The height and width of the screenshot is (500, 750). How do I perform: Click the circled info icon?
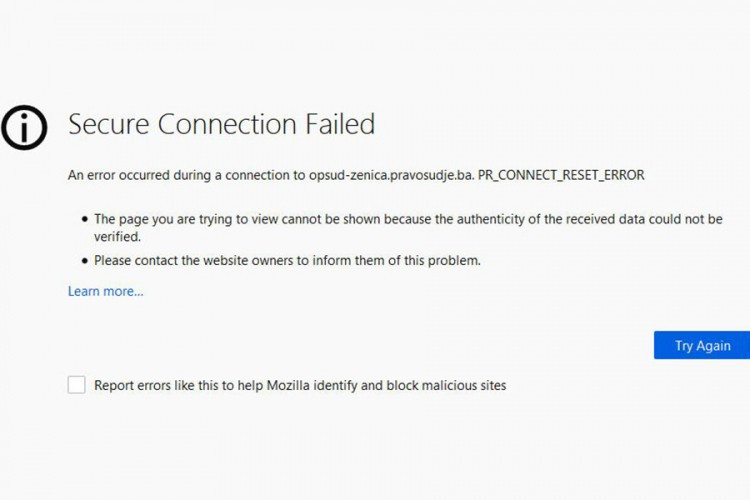(x=25, y=126)
